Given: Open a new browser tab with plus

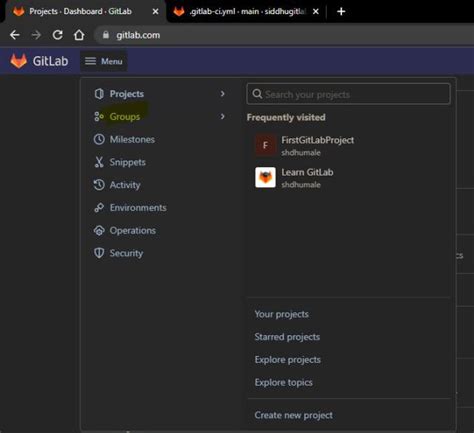Looking at the screenshot, I should point(341,12).
